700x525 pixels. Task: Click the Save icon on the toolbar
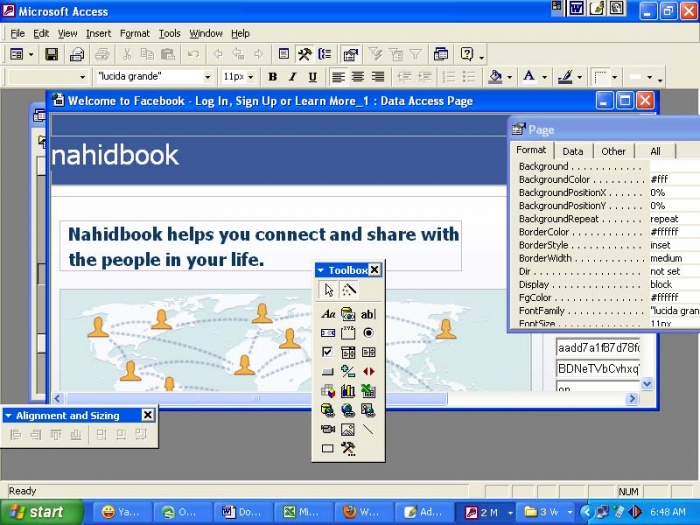(52, 54)
